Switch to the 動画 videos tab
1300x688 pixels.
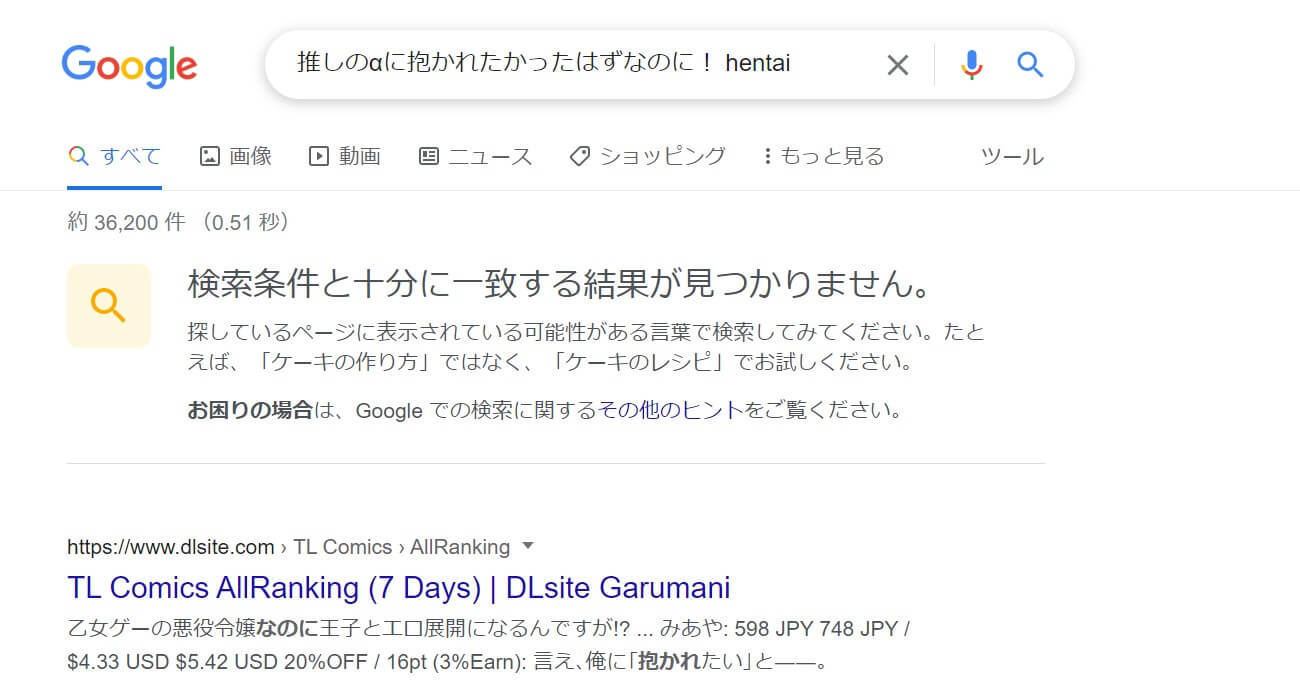[345, 156]
